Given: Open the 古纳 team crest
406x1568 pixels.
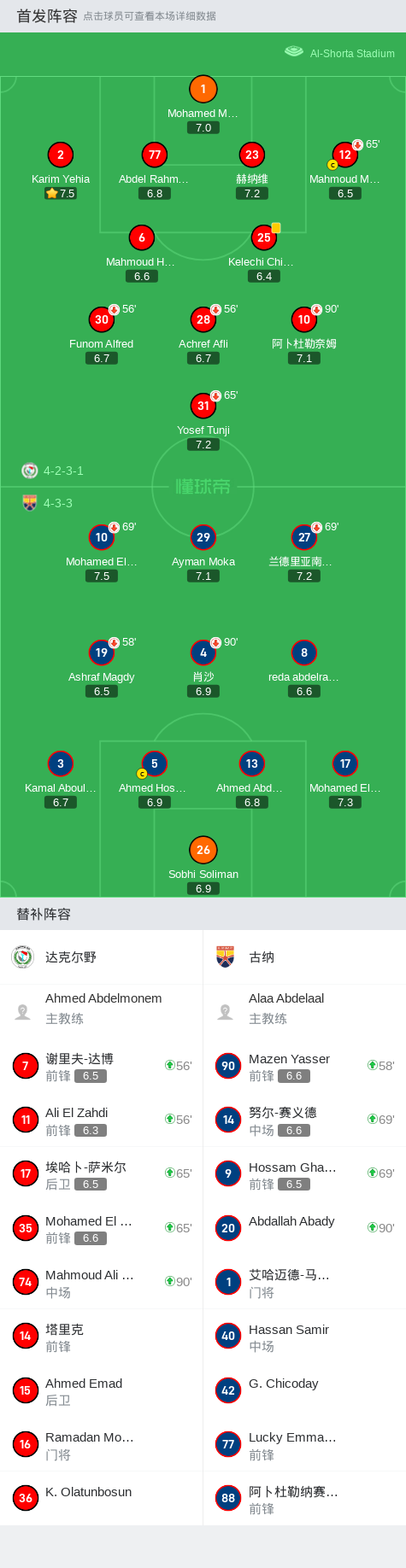Looking at the screenshot, I should click(226, 957).
